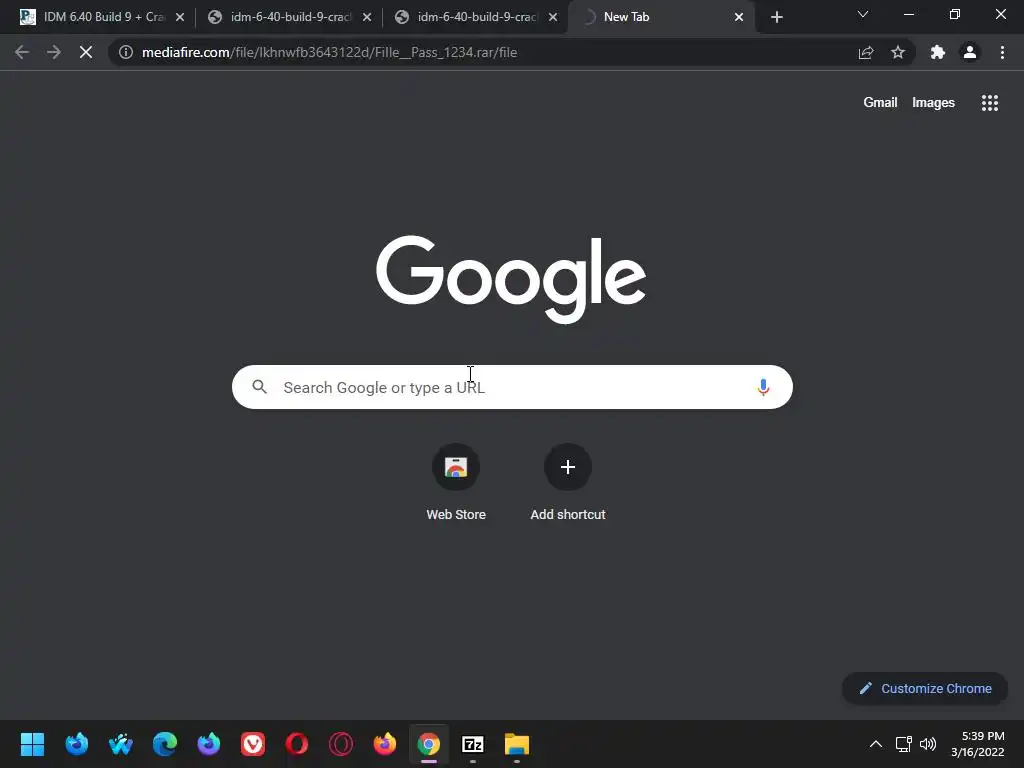Viewport: 1024px width, 768px height.
Task: Close the New Tab tab
Action: click(739, 17)
